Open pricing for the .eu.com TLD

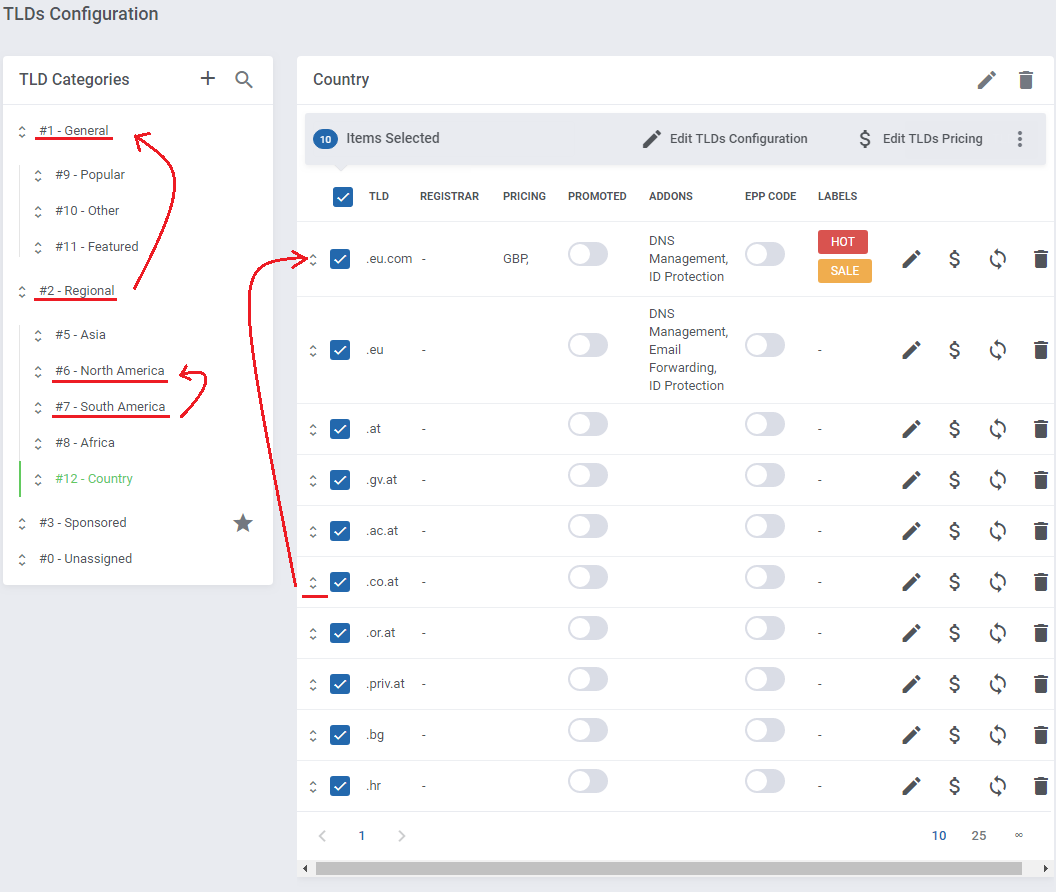[954, 259]
